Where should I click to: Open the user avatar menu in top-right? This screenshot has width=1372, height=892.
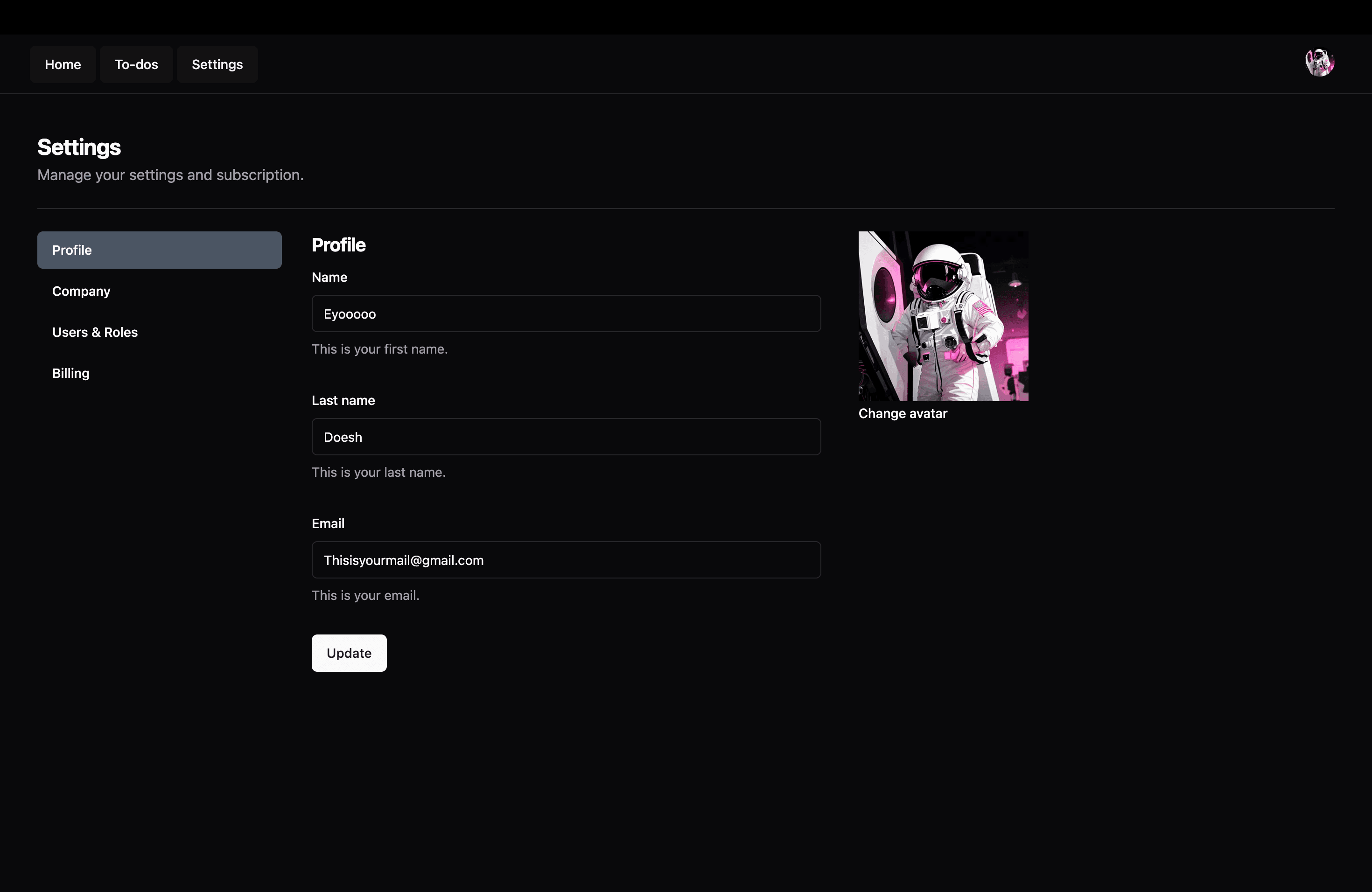(x=1320, y=63)
